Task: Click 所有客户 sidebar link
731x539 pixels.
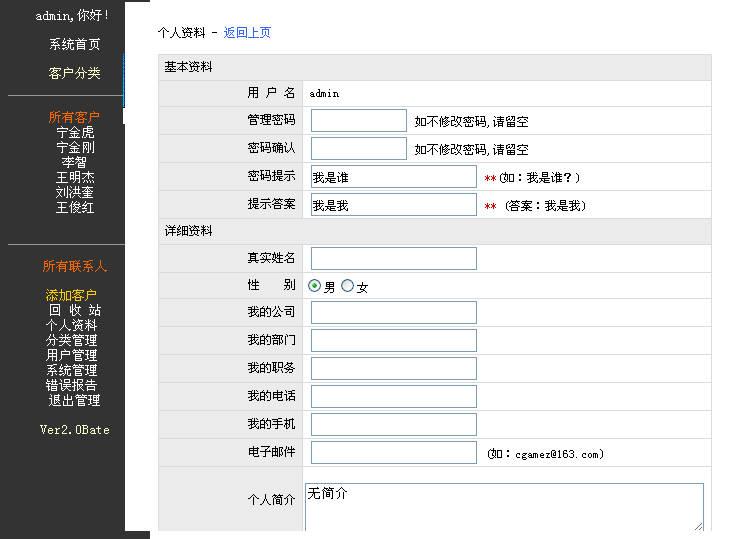Action: coord(74,118)
